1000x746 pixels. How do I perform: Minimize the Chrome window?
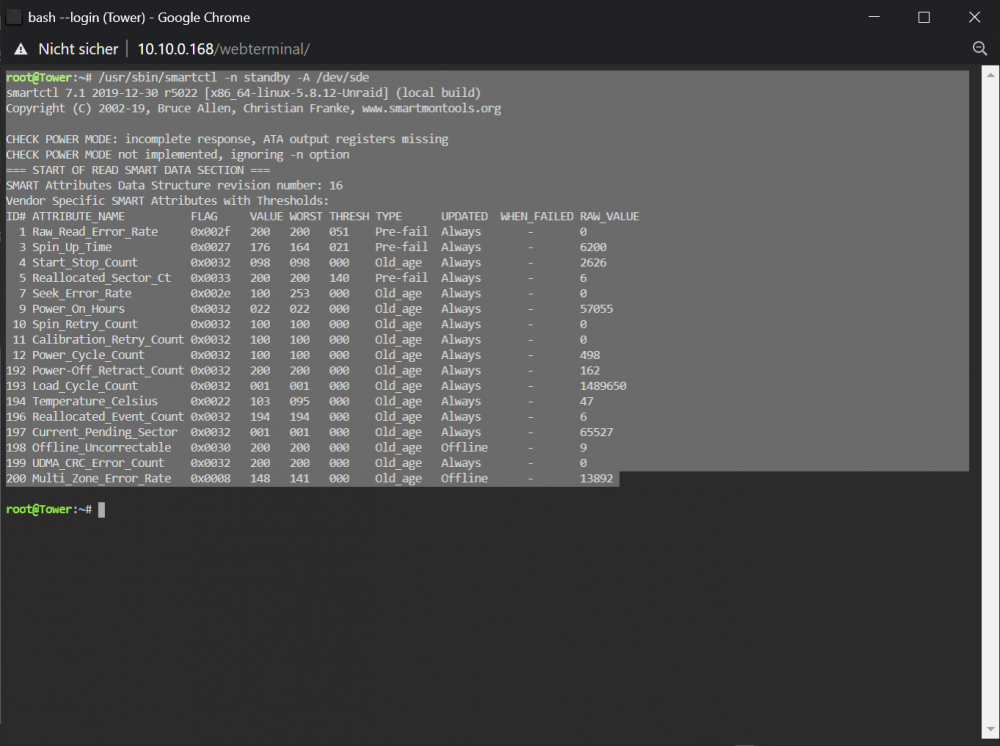point(874,17)
